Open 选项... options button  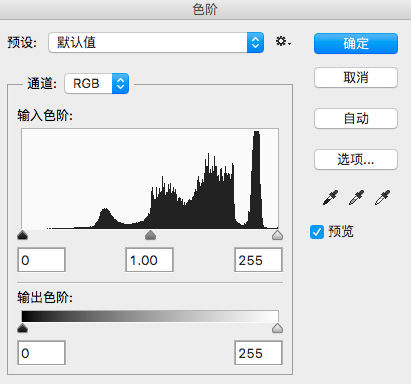[356, 160]
